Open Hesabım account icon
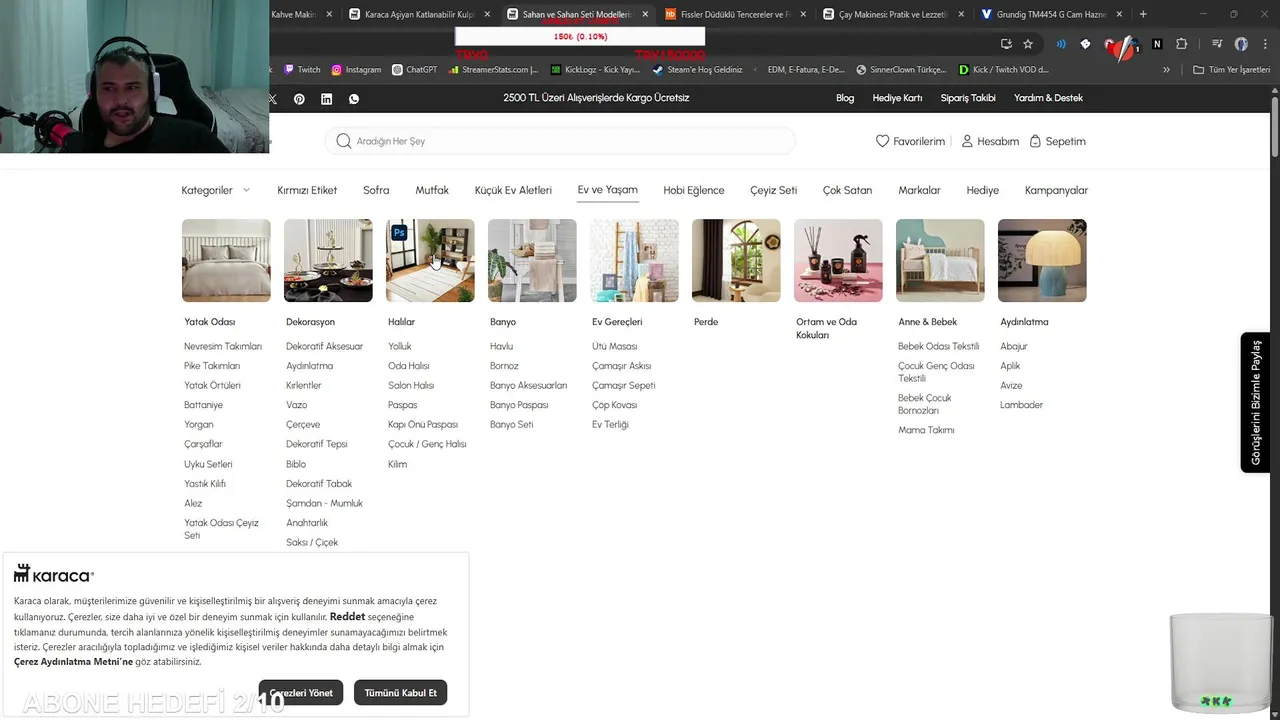Image resolution: width=1280 pixels, height=720 pixels. [x=967, y=141]
